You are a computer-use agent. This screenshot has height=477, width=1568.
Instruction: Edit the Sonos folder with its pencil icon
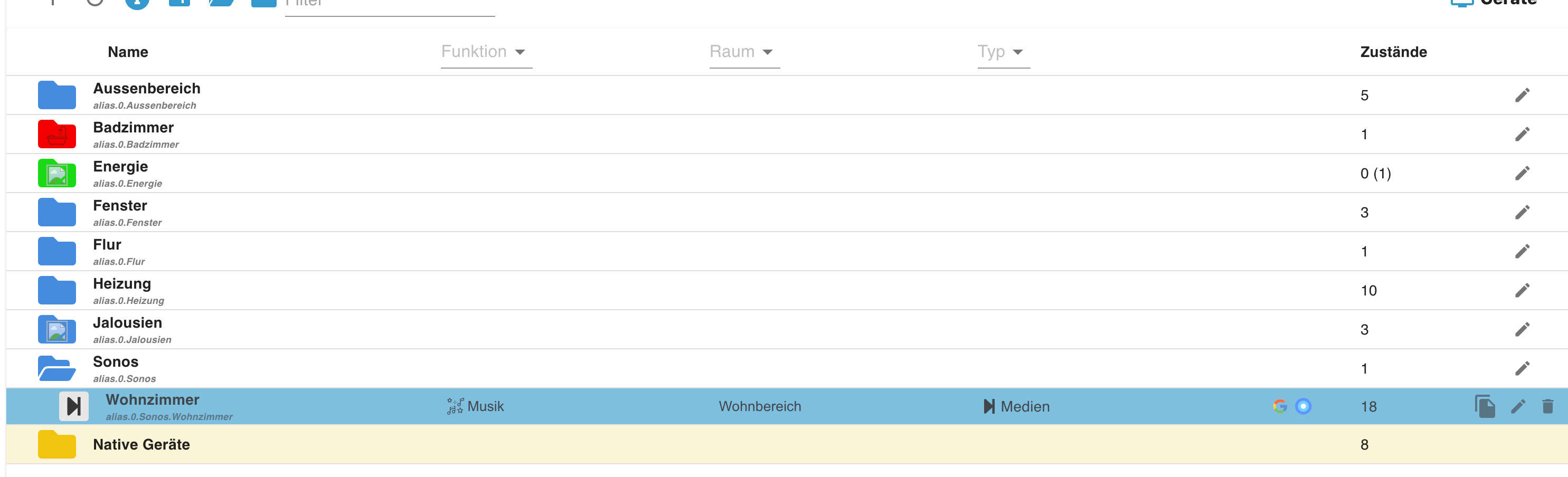pyautogui.click(x=1522, y=368)
